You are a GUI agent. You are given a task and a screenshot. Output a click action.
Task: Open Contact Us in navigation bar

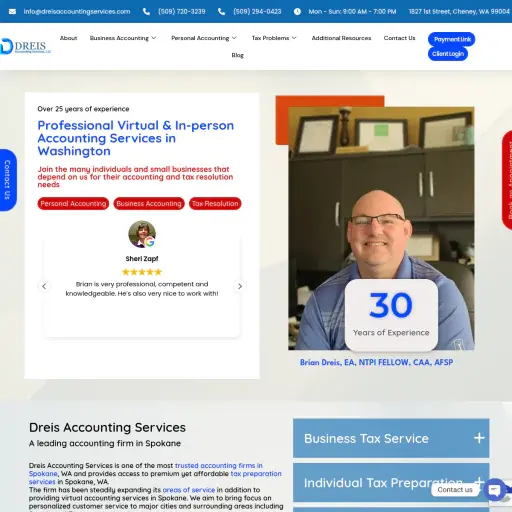coord(399,38)
